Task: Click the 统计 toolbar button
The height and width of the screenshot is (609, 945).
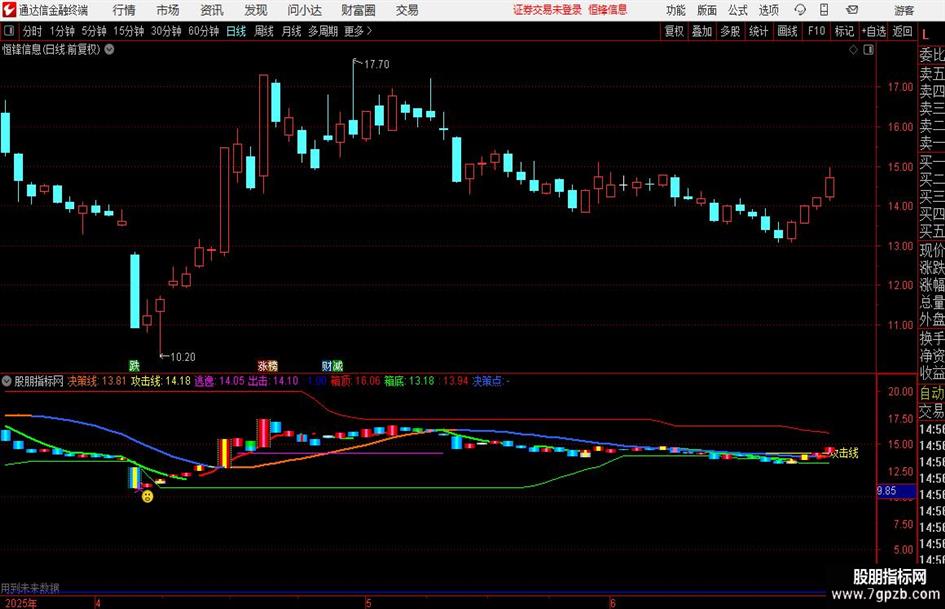Action: pos(758,31)
